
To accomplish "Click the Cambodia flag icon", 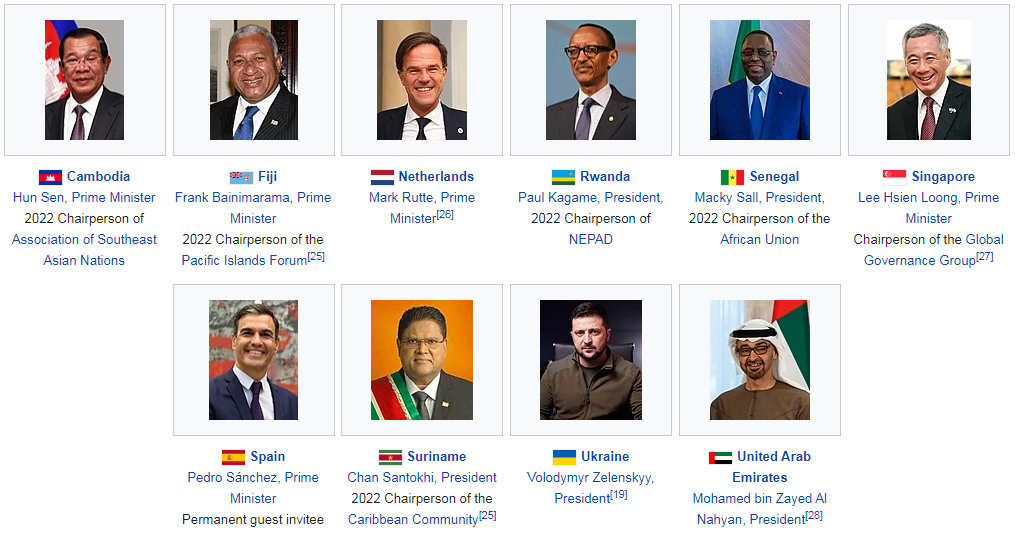I will pyautogui.click(x=50, y=177).
